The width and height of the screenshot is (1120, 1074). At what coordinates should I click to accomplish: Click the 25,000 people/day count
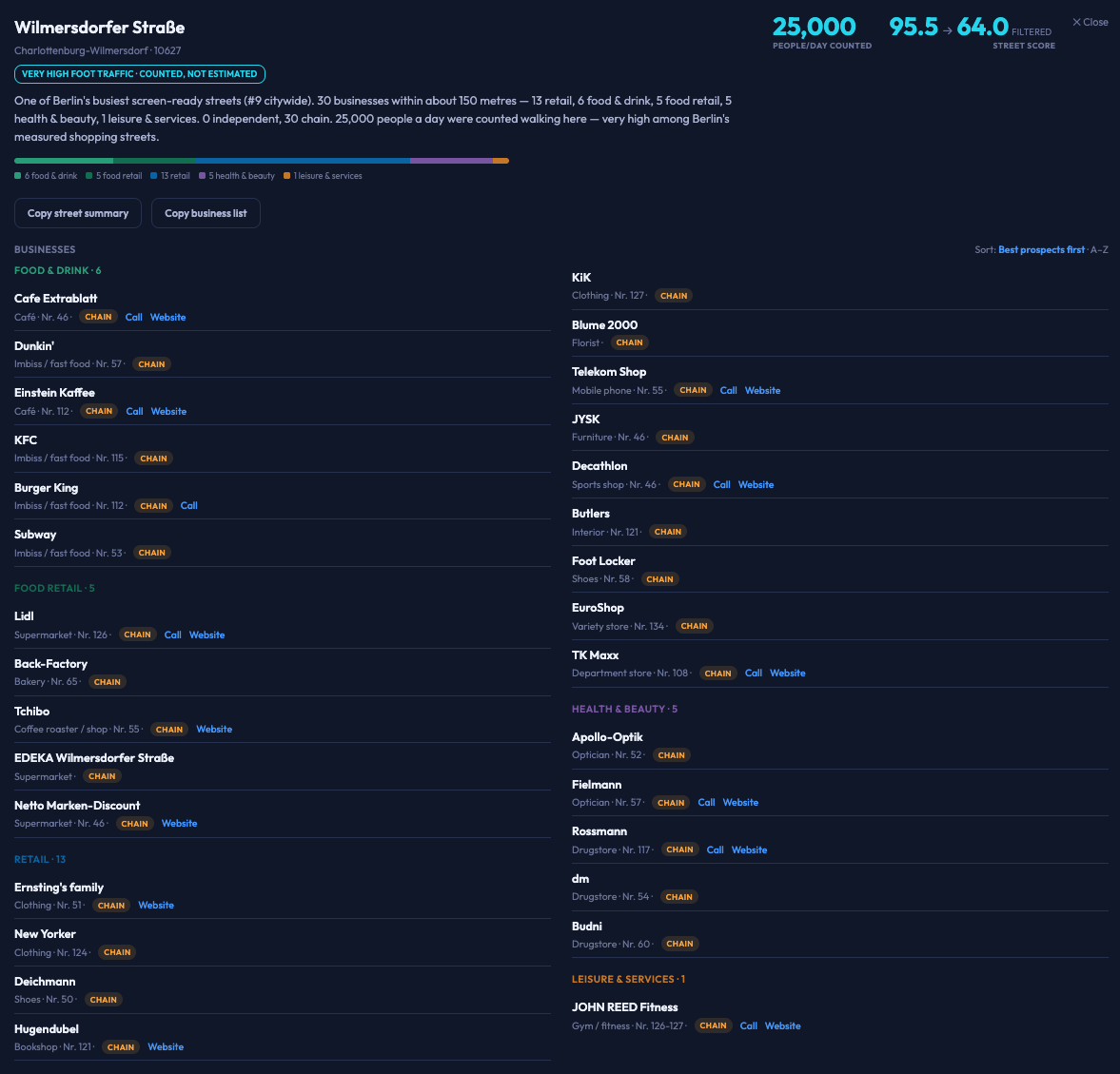pyautogui.click(x=815, y=28)
